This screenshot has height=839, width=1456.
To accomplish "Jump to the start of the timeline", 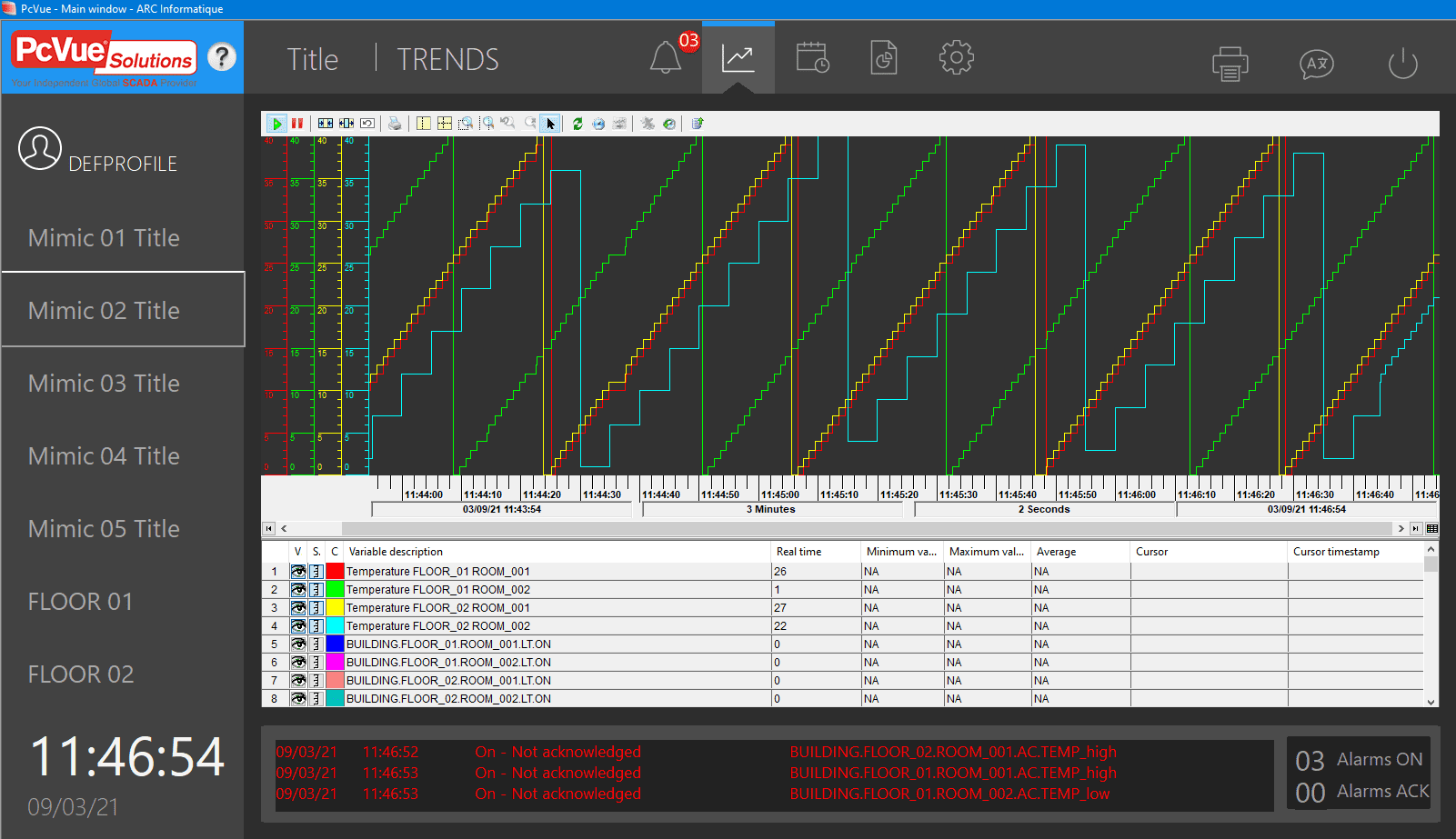I will (x=269, y=528).
